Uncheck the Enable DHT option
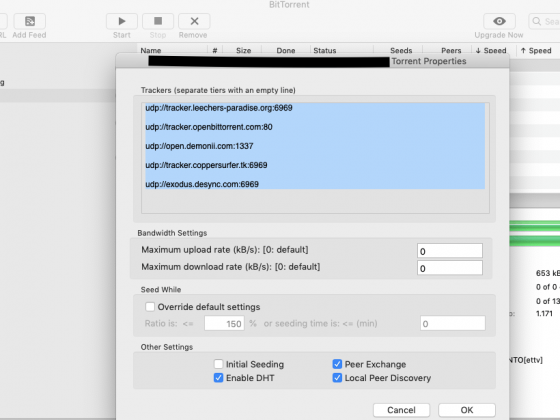This screenshot has height=420, width=560. click(219, 378)
